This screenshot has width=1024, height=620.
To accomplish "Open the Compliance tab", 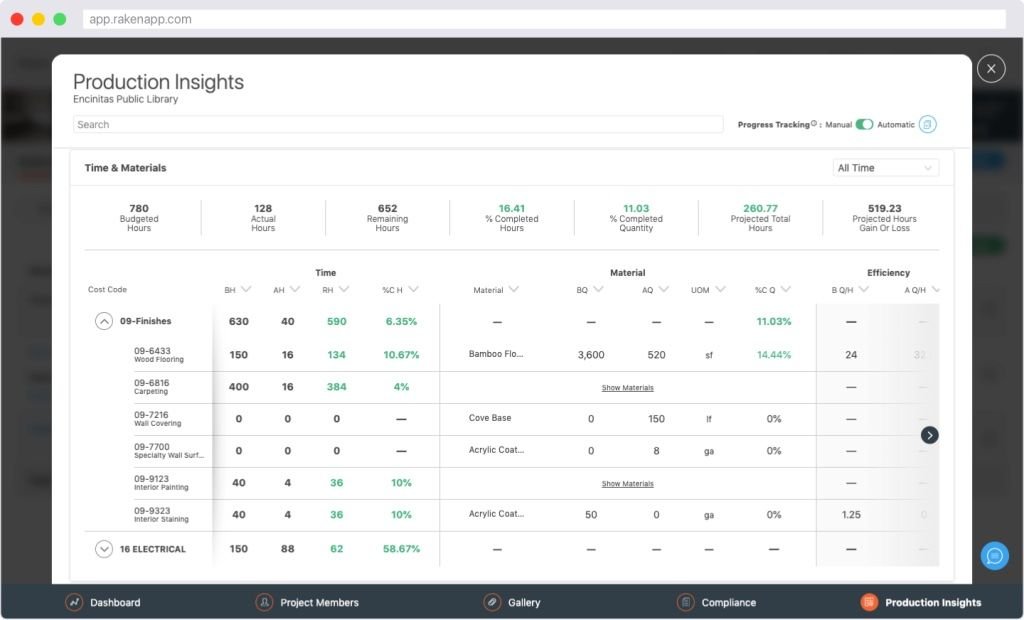I will pyautogui.click(x=728, y=602).
